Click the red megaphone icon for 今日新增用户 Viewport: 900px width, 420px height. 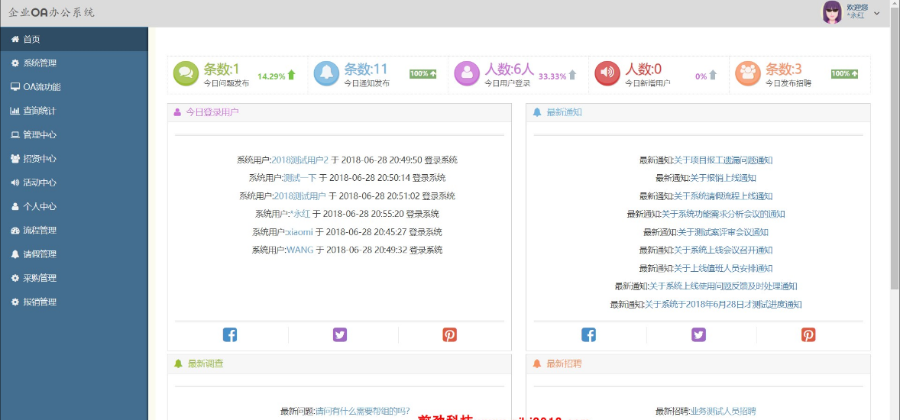(x=607, y=73)
